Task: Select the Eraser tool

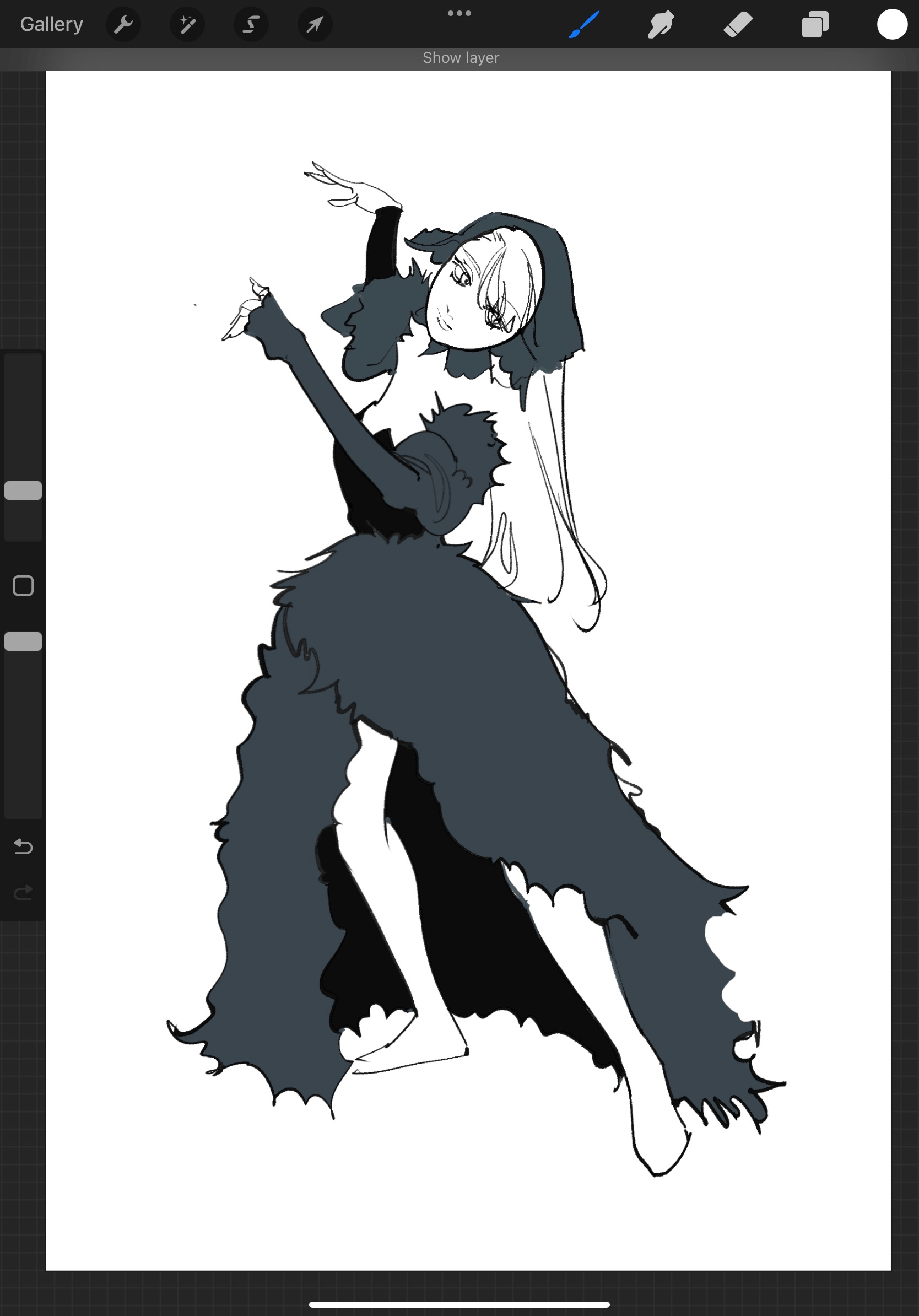Action: [738, 24]
